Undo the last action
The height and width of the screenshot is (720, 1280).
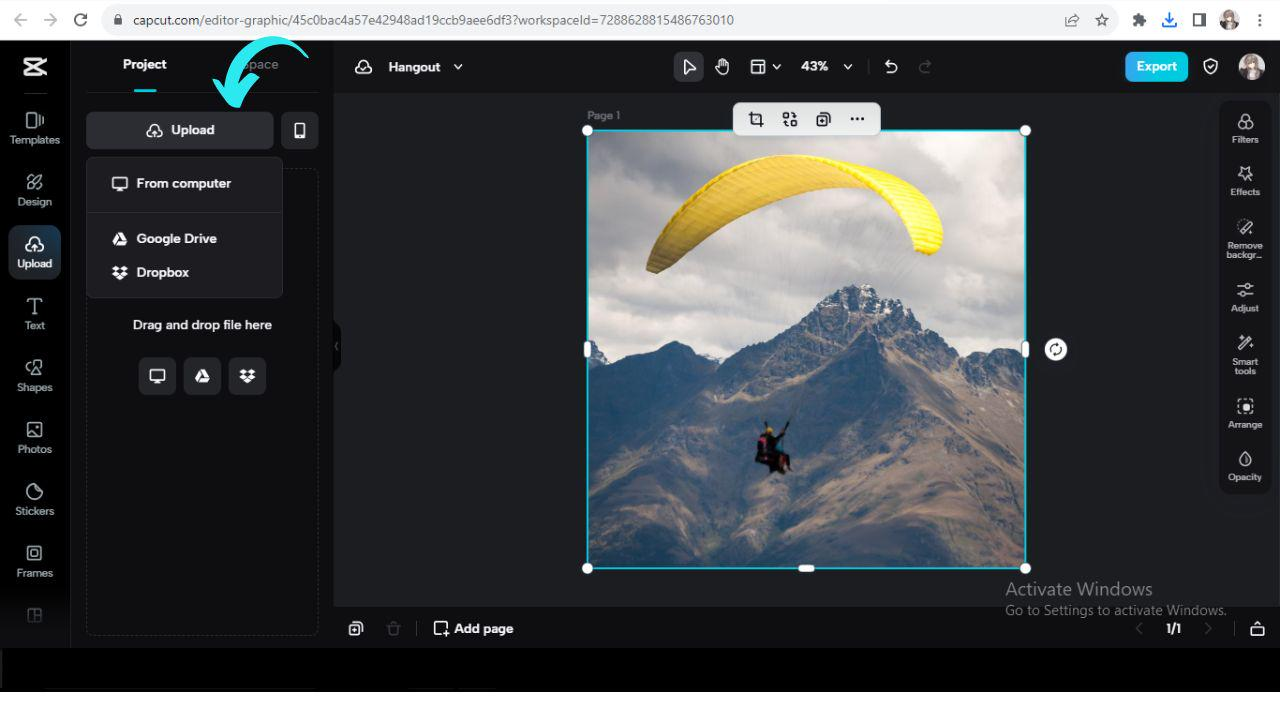click(891, 67)
